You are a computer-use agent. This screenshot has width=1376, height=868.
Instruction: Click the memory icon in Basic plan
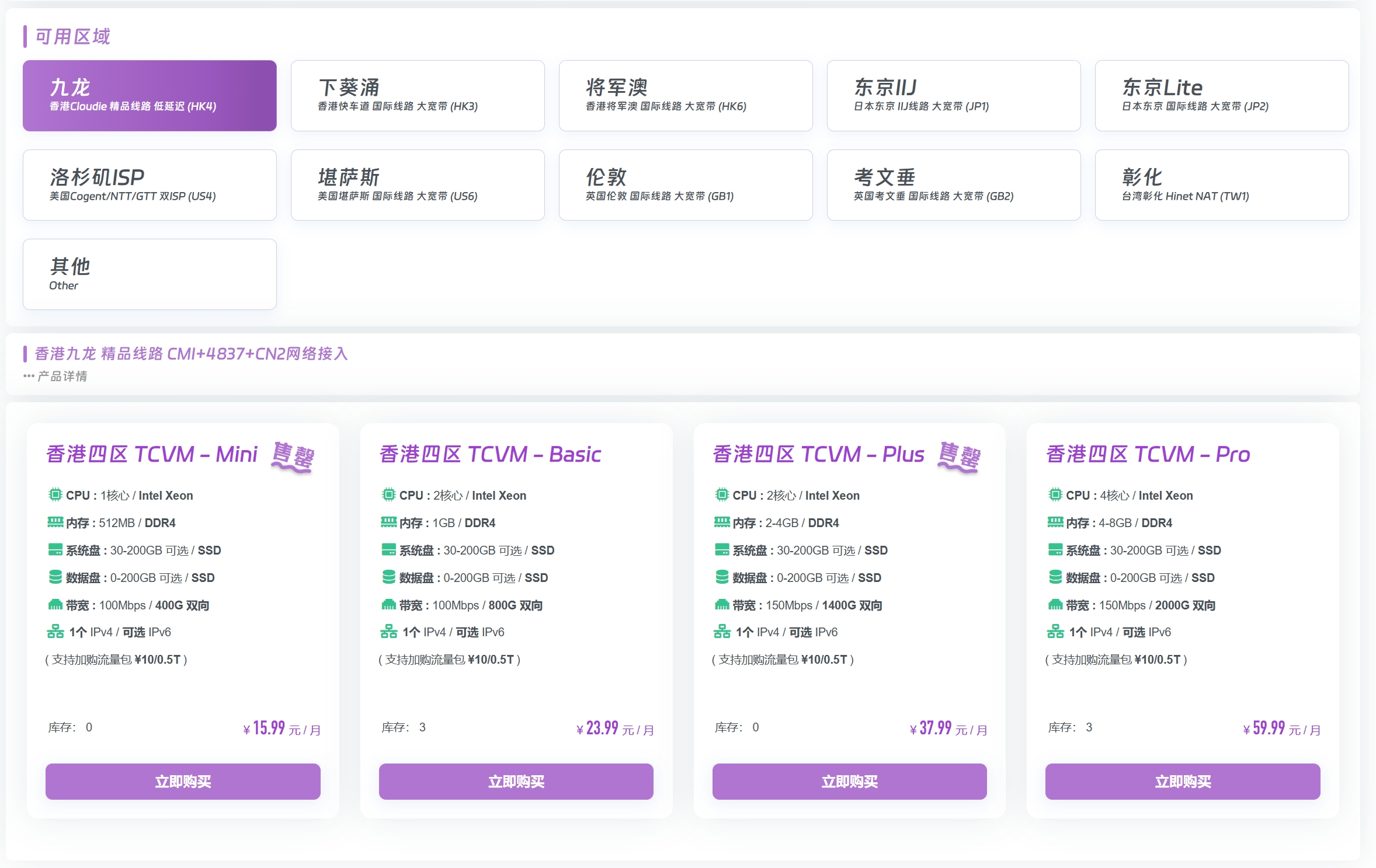388,522
